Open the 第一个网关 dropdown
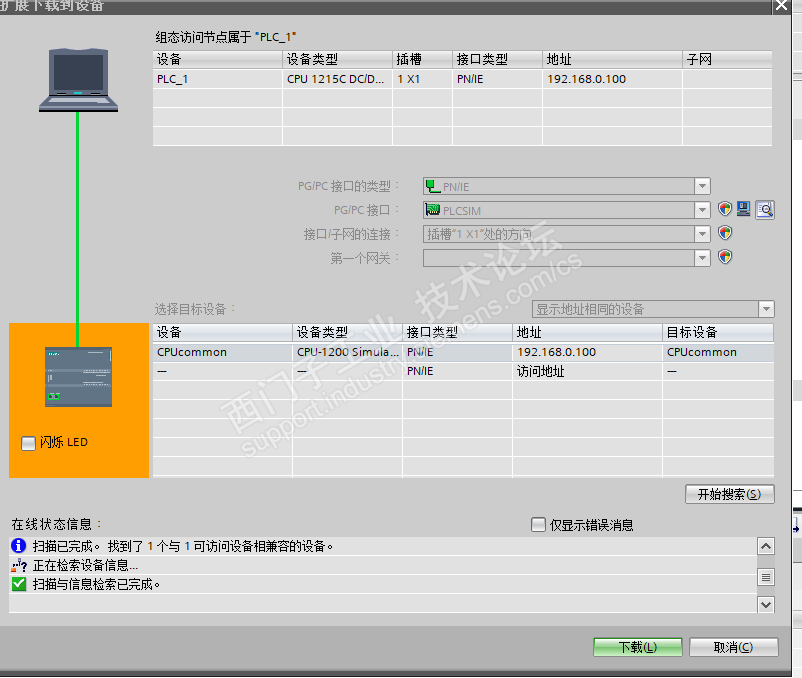Screen dimensions: 802x678 pyautogui.click(x=702, y=257)
